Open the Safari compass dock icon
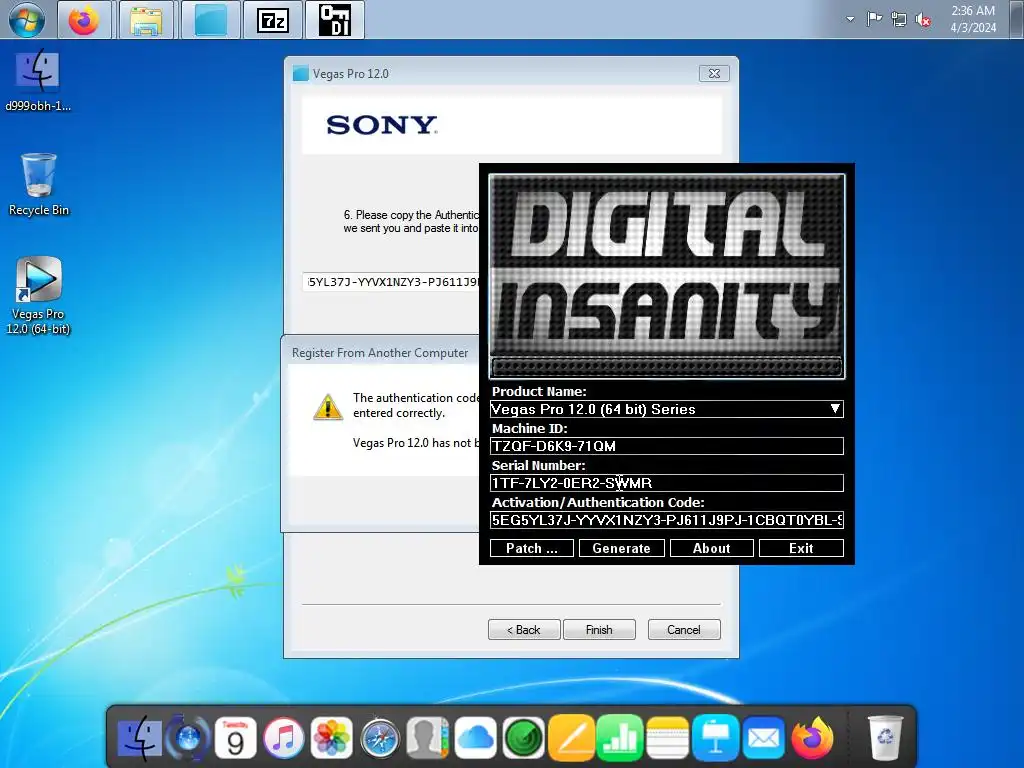The image size is (1024, 768). pos(379,739)
